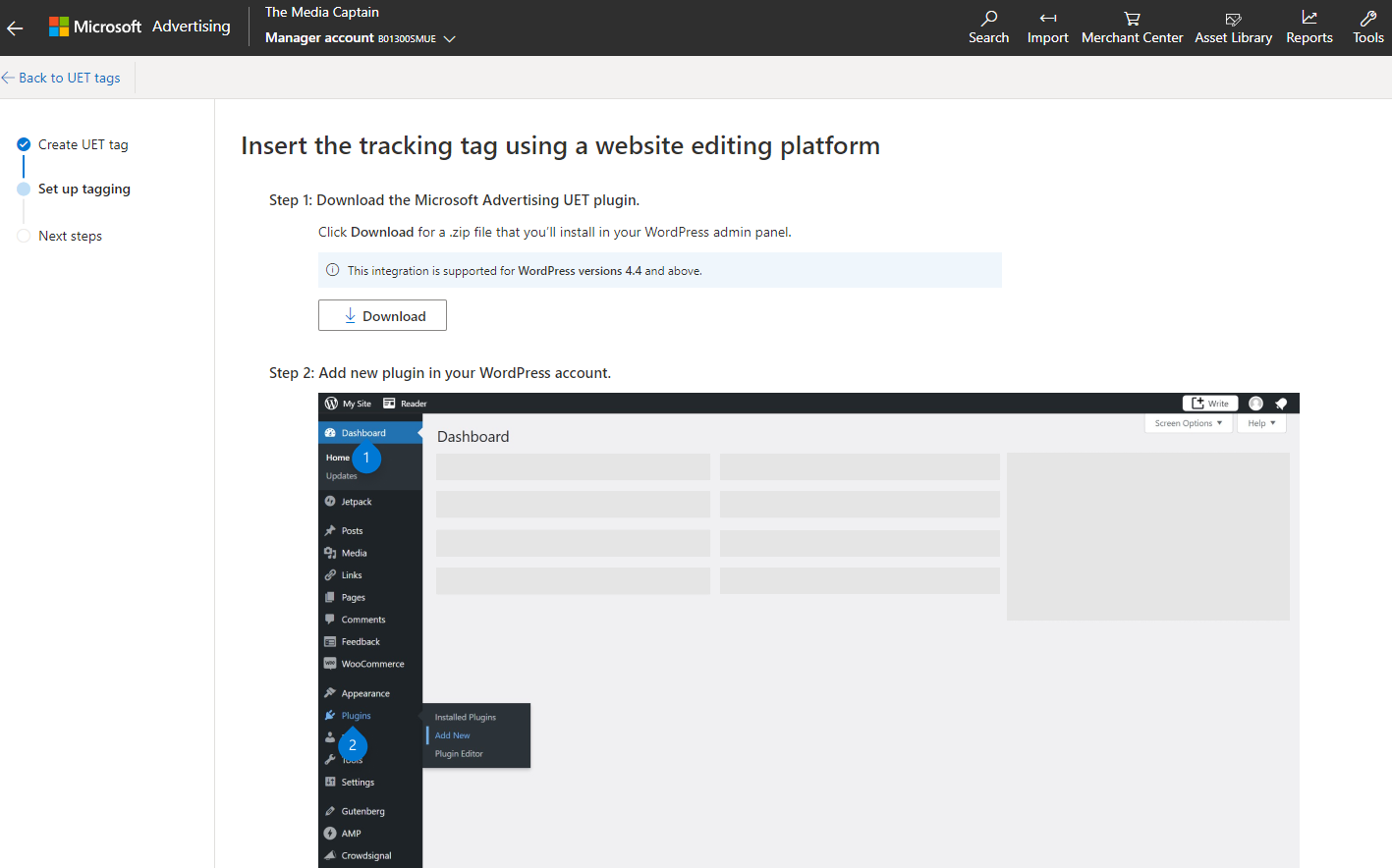1392x868 pixels.
Task: Click the Write button in WordPress screenshot
Action: coord(1210,404)
